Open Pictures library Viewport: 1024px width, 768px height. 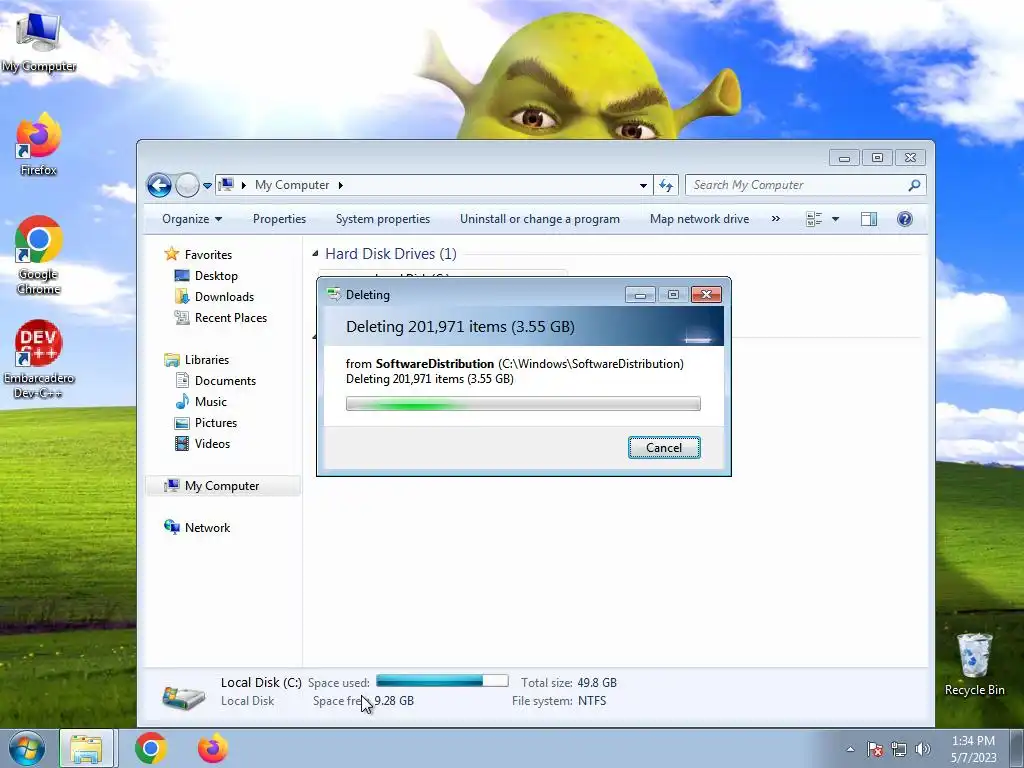pos(206,423)
